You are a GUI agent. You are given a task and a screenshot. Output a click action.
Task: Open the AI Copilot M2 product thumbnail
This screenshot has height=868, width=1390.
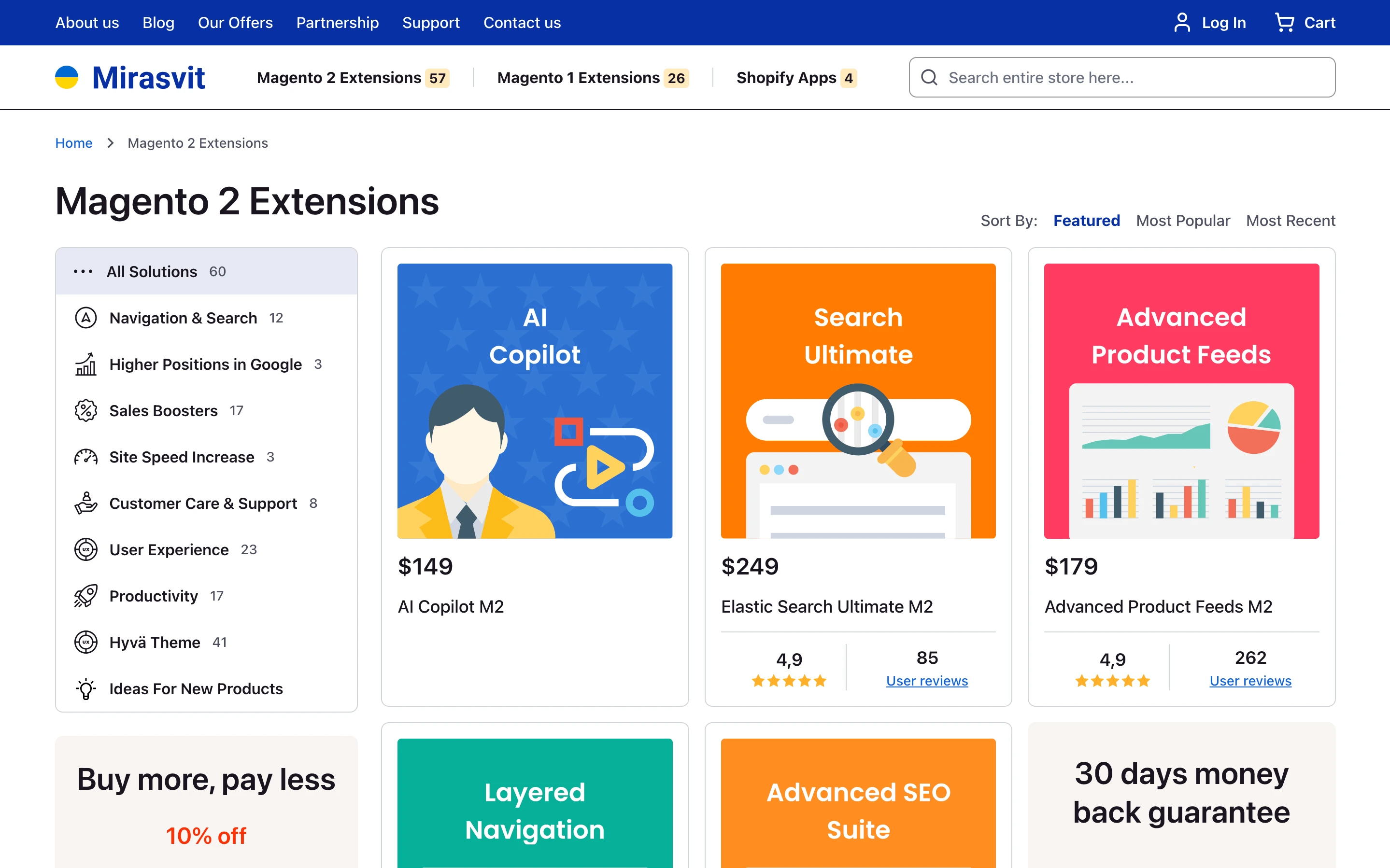point(535,400)
